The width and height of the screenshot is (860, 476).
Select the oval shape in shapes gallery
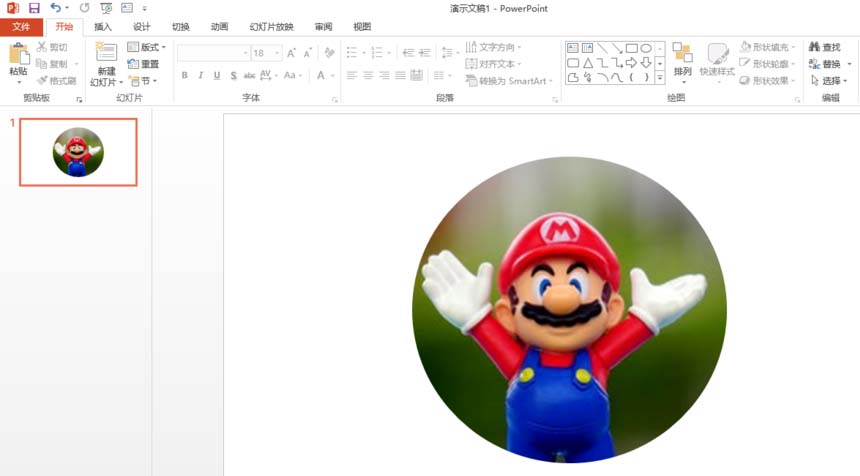click(646, 48)
